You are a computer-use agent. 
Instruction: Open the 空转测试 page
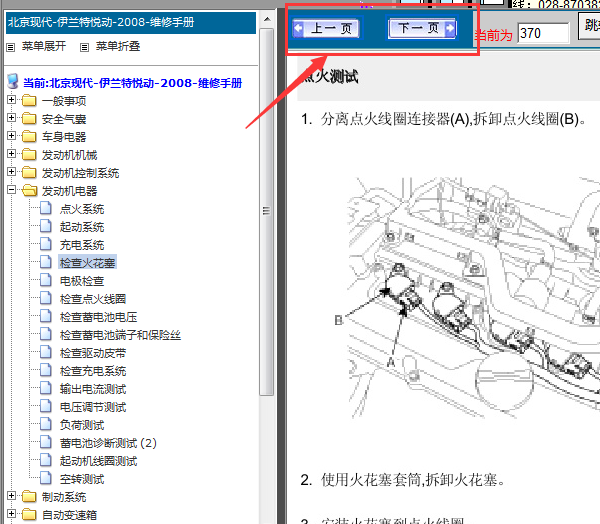tap(82, 479)
